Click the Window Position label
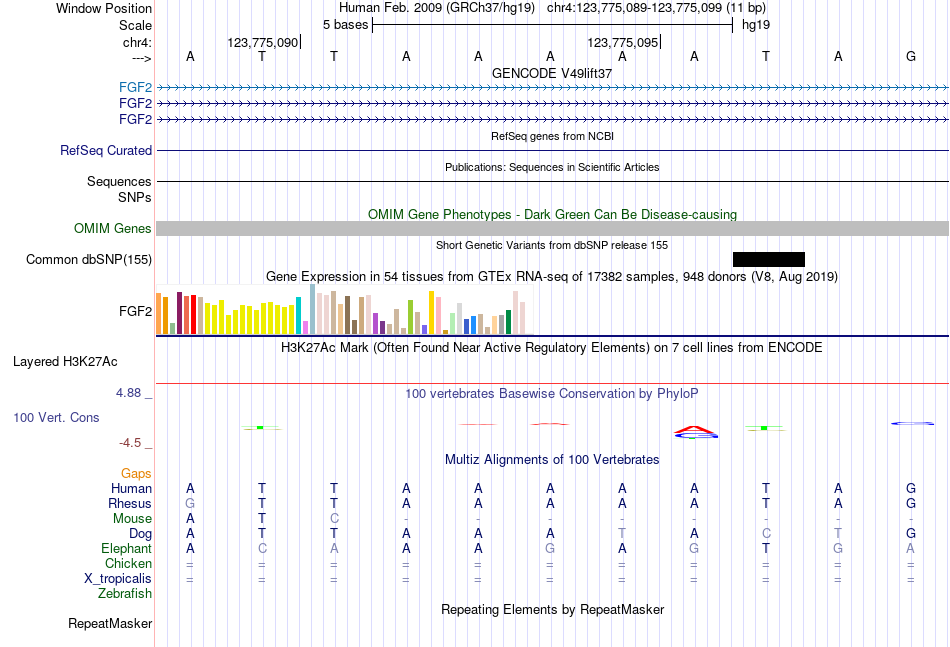 104,8
